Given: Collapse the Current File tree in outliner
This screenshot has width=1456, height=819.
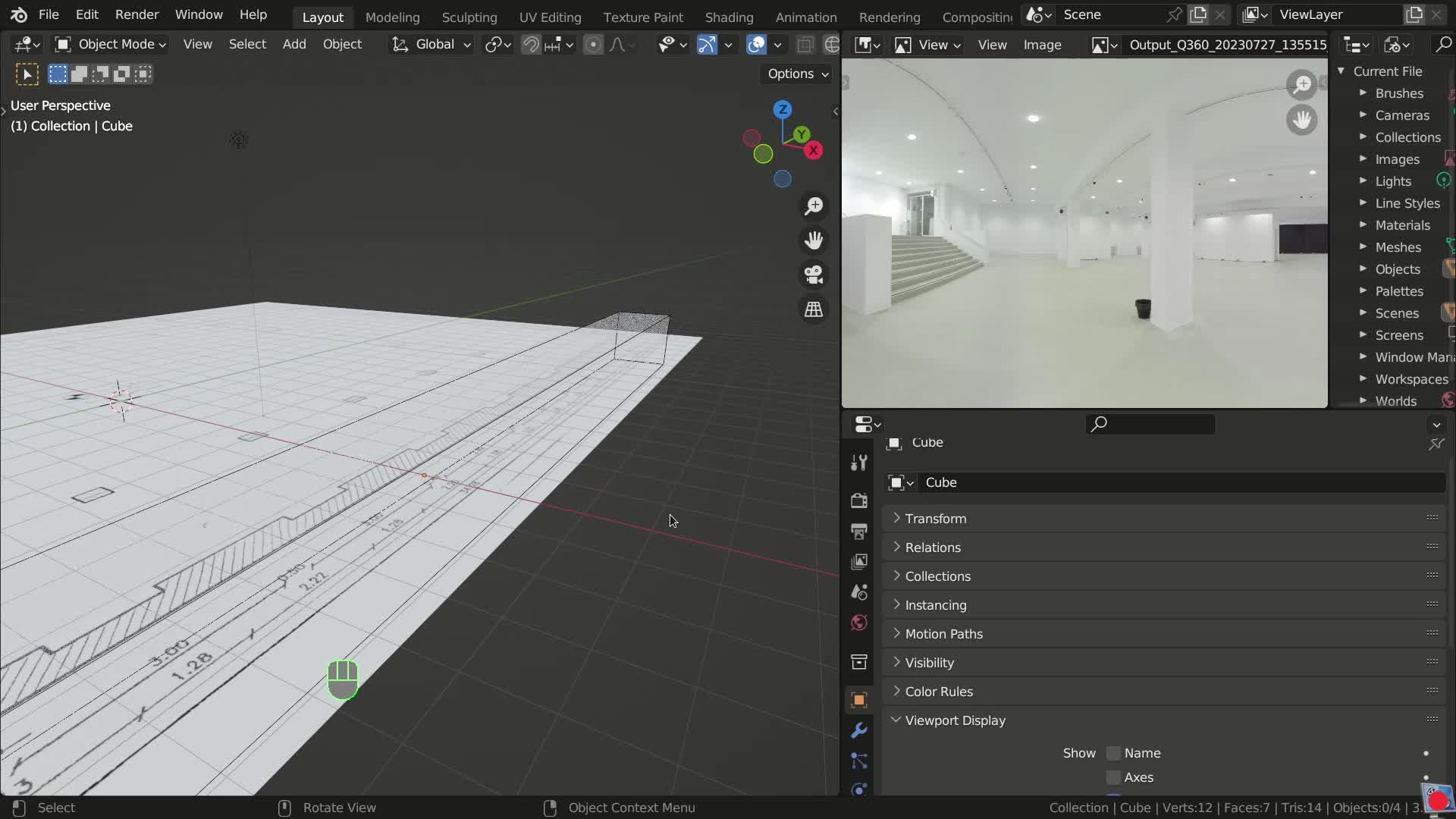Looking at the screenshot, I should (x=1341, y=71).
